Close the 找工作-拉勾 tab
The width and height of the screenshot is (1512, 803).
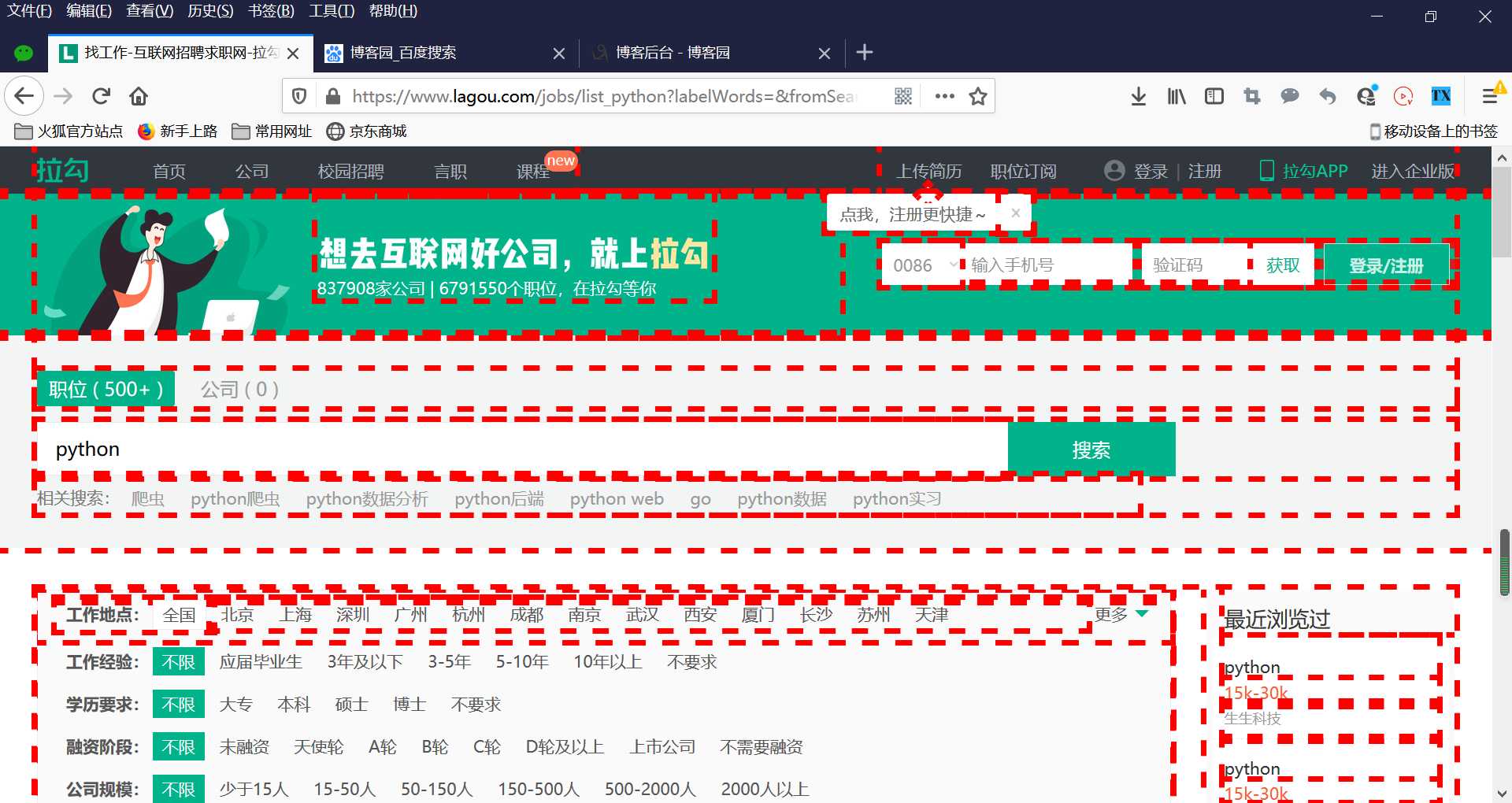pyautogui.click(x=293, y=53)
